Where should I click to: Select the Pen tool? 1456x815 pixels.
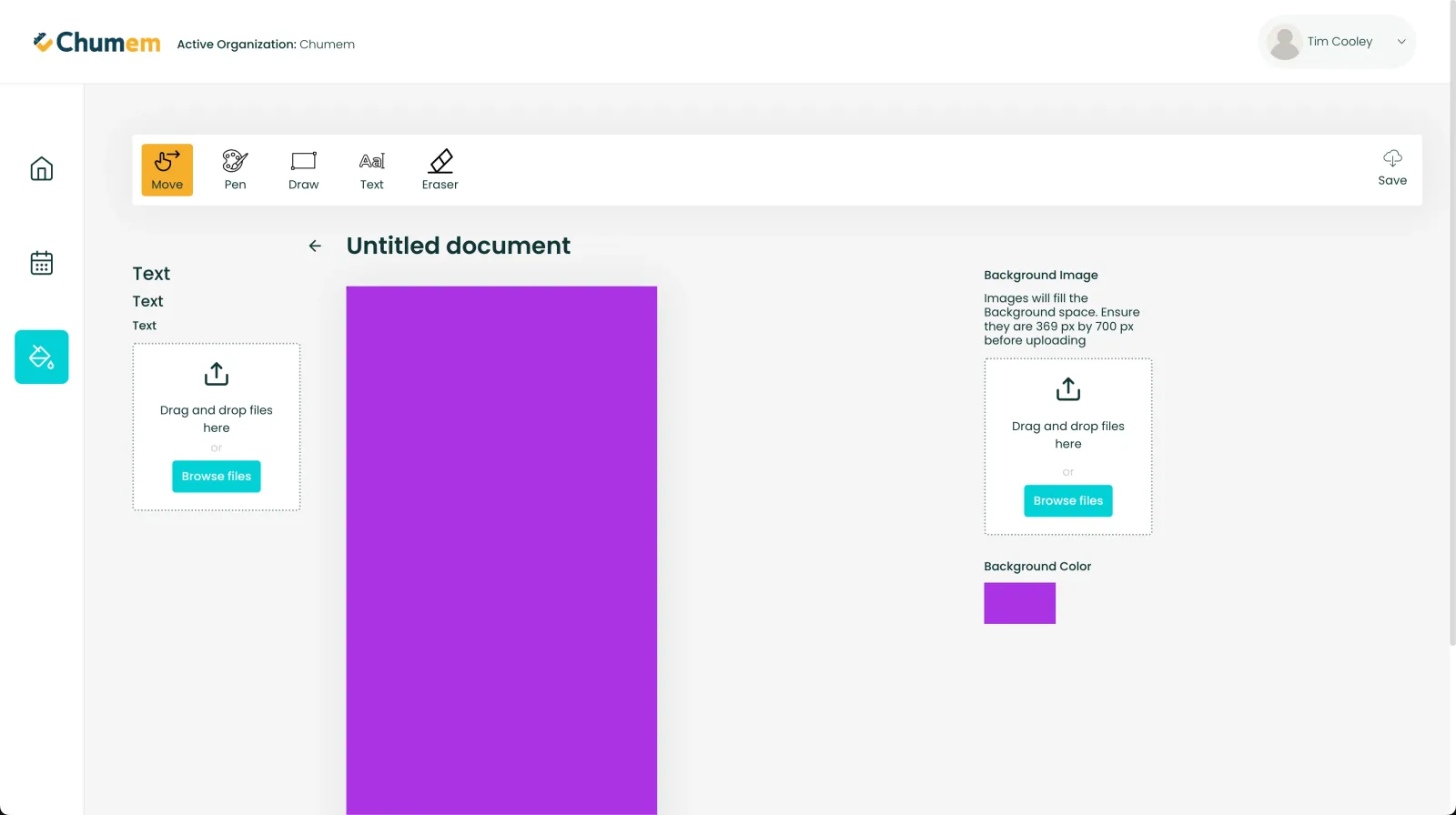point(235,170)
